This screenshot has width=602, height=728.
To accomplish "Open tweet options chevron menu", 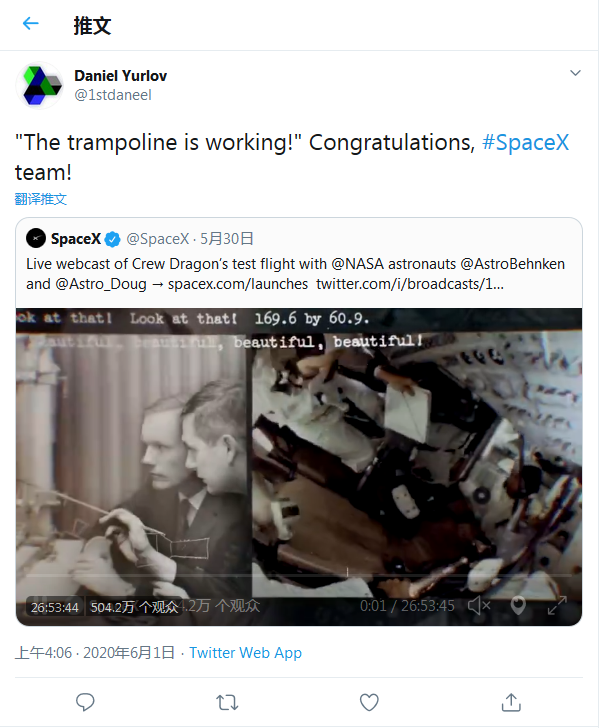I will [x=575, y=73].
